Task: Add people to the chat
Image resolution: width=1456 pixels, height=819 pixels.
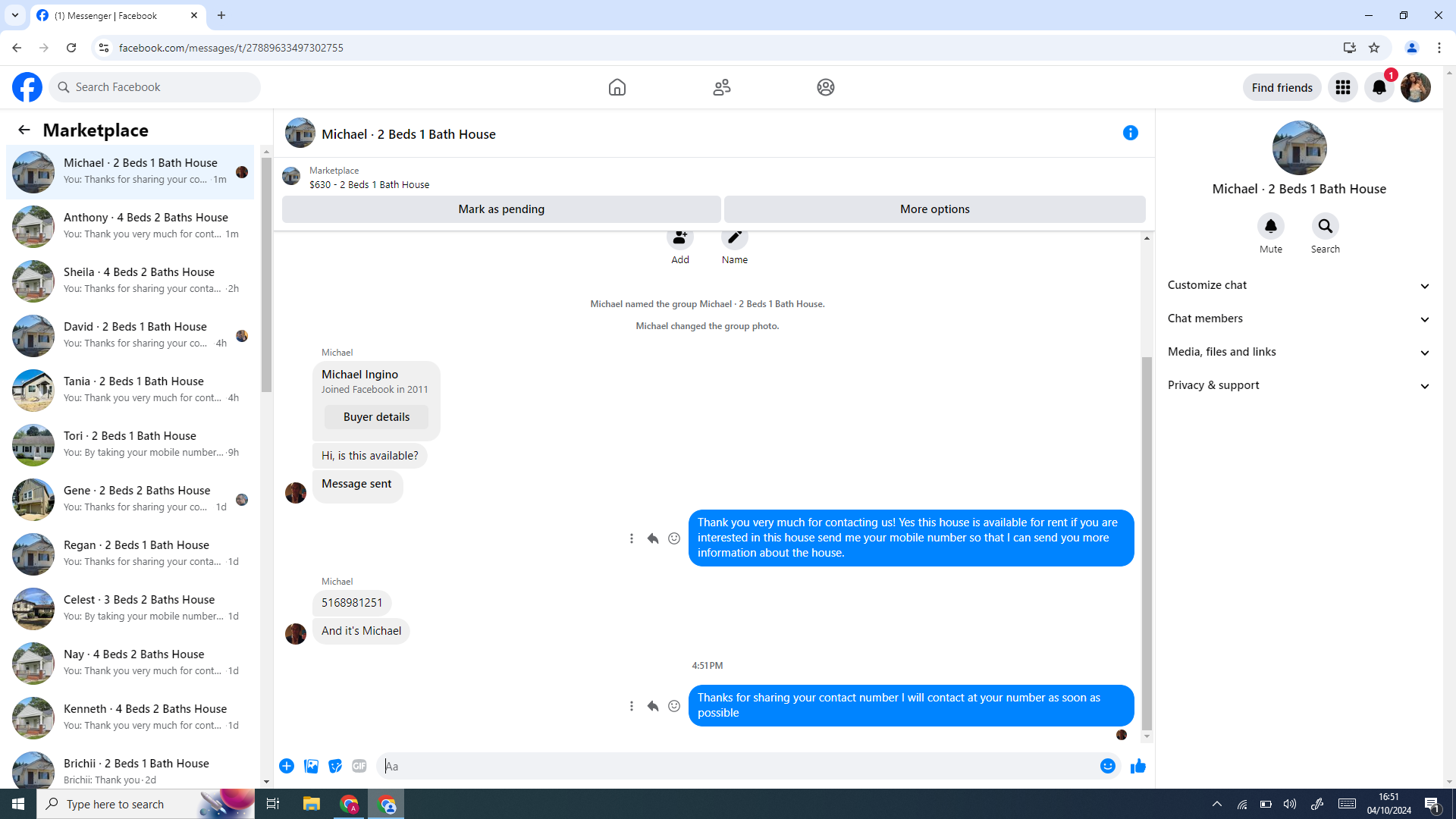Action: pos(680,238)
